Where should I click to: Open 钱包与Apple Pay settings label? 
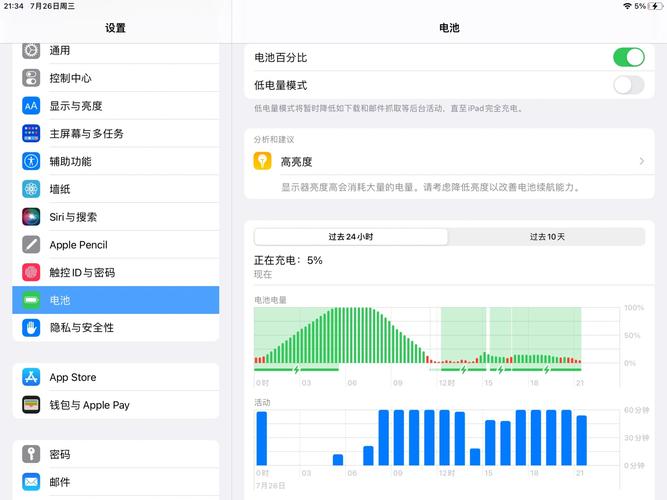click(x=89, y=405)
